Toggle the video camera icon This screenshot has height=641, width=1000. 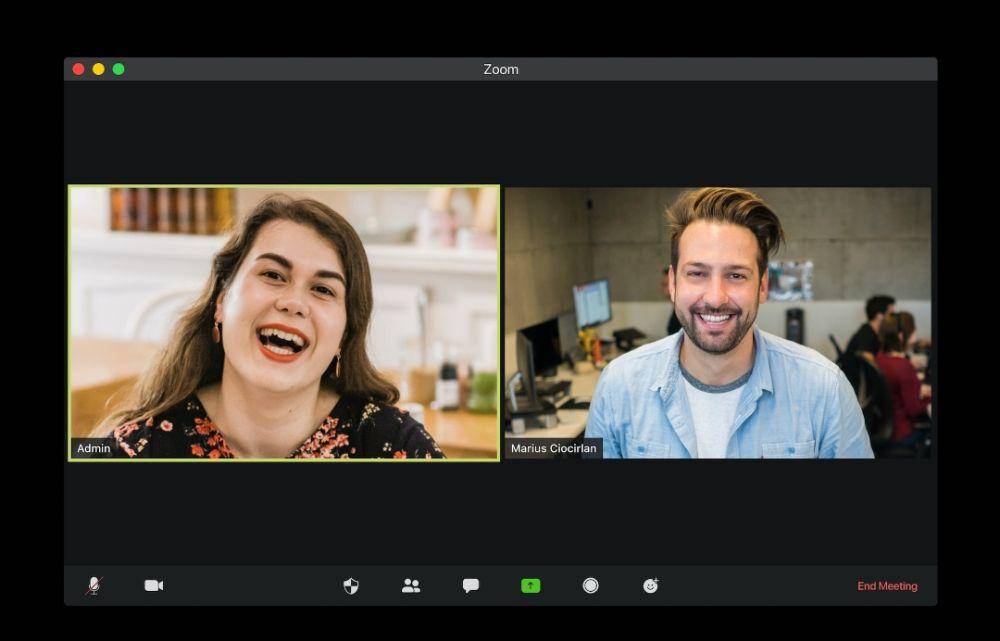coord(154,586)
